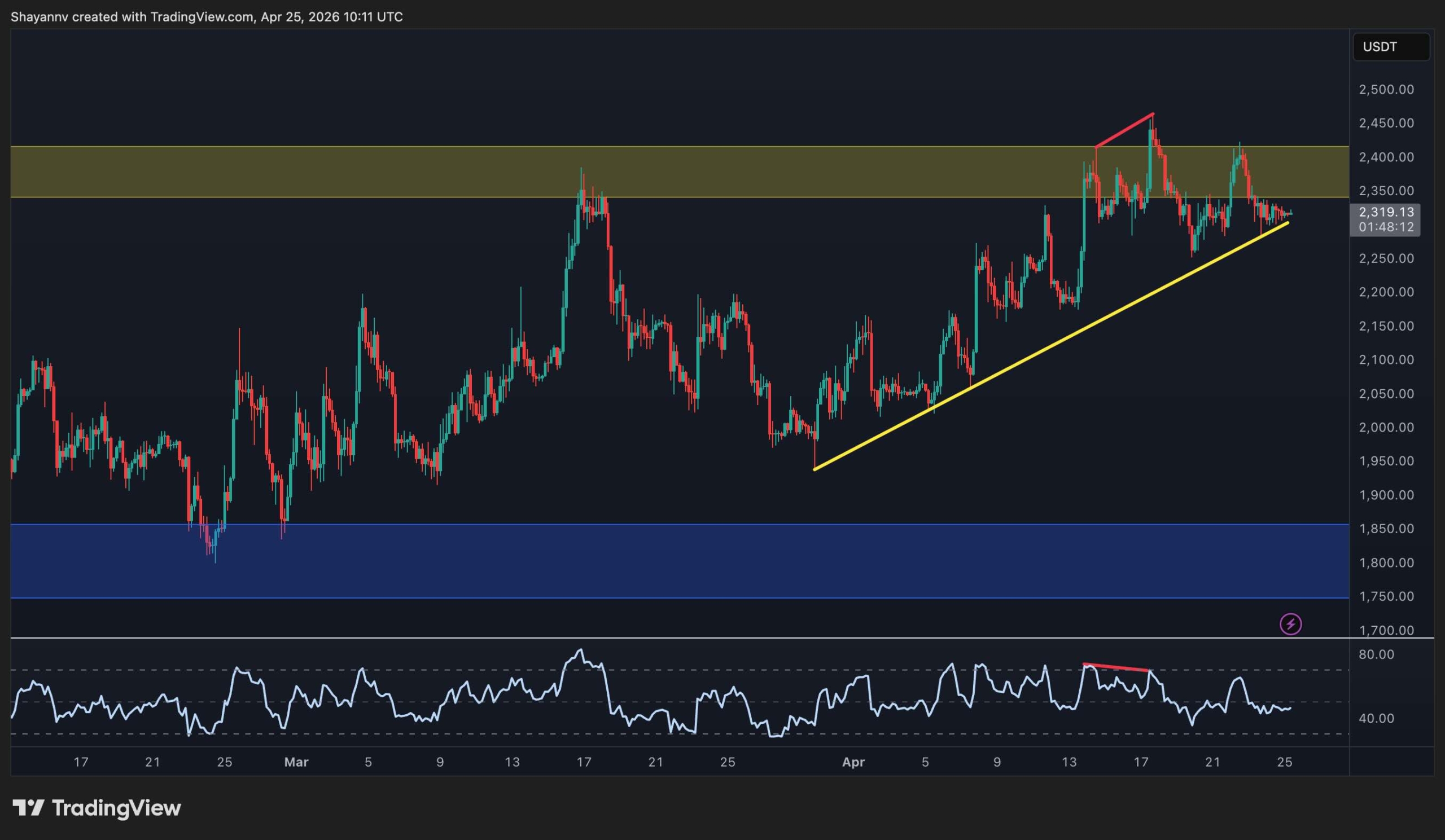Click the TradingView logo icon
Image resolution: width=1445 pixels, height=840 pixels.
(29, 808)
